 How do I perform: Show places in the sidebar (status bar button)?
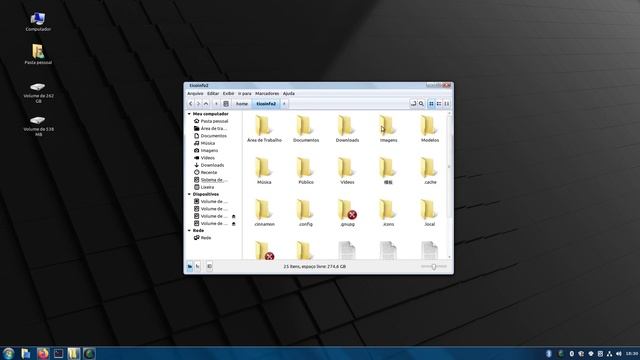pos(190,267)
